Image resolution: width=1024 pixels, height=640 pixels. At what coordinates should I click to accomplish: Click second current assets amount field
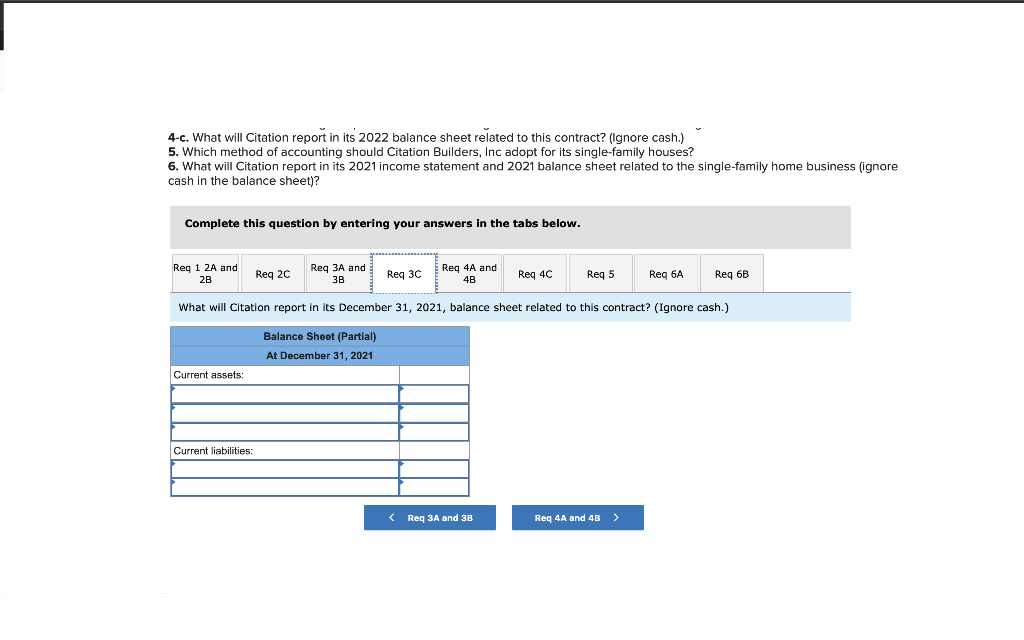(x=434, y=413)
